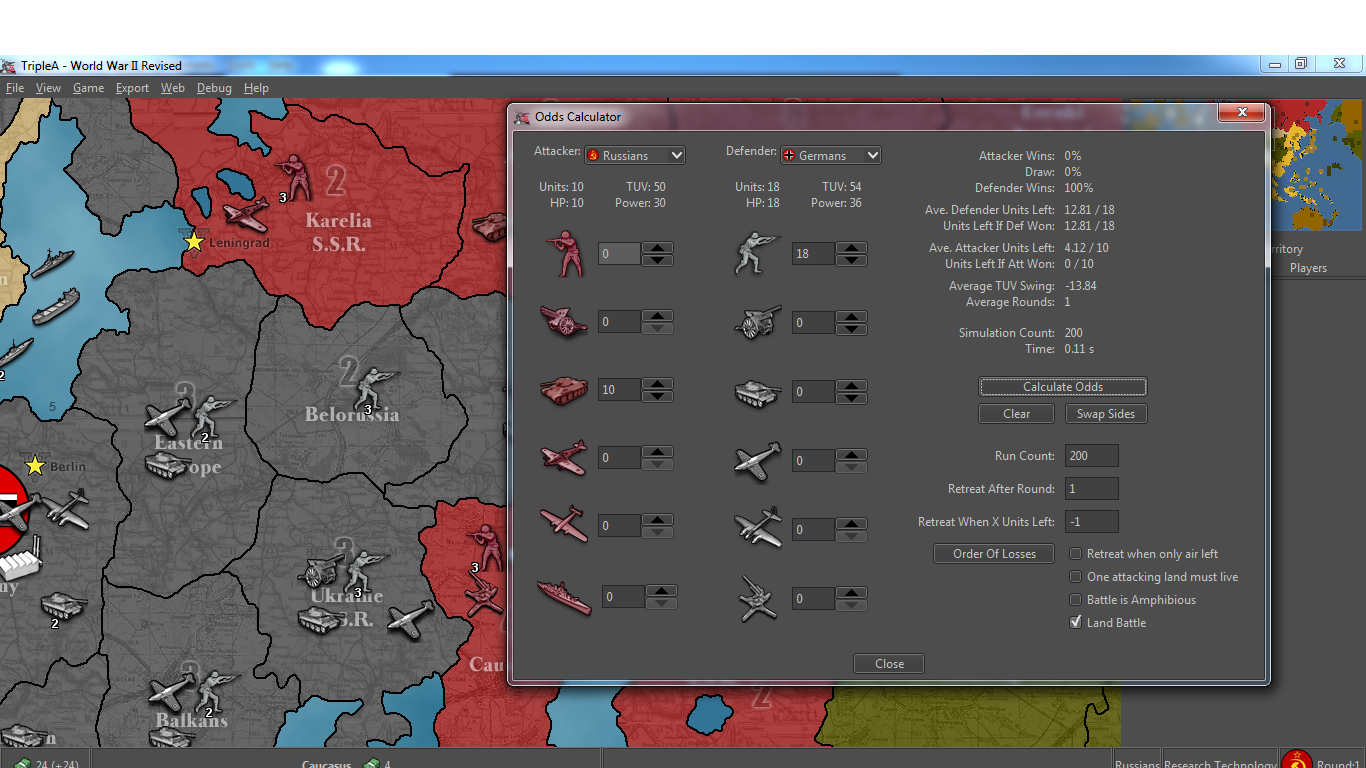Open the Attacker nation dropdown

(635, 155)
